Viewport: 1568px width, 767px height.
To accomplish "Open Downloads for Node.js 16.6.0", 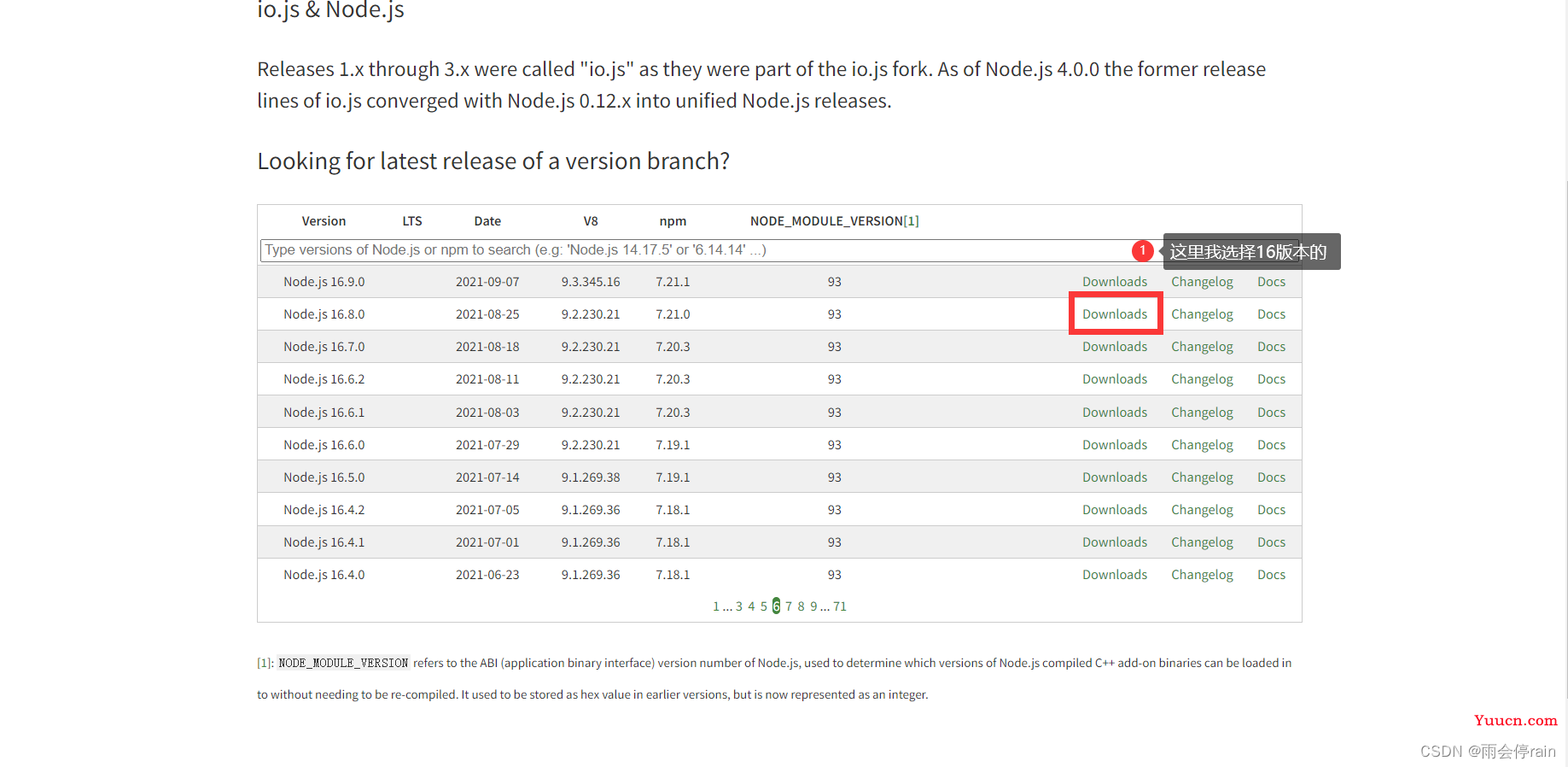I will (x=1115, y=445).
